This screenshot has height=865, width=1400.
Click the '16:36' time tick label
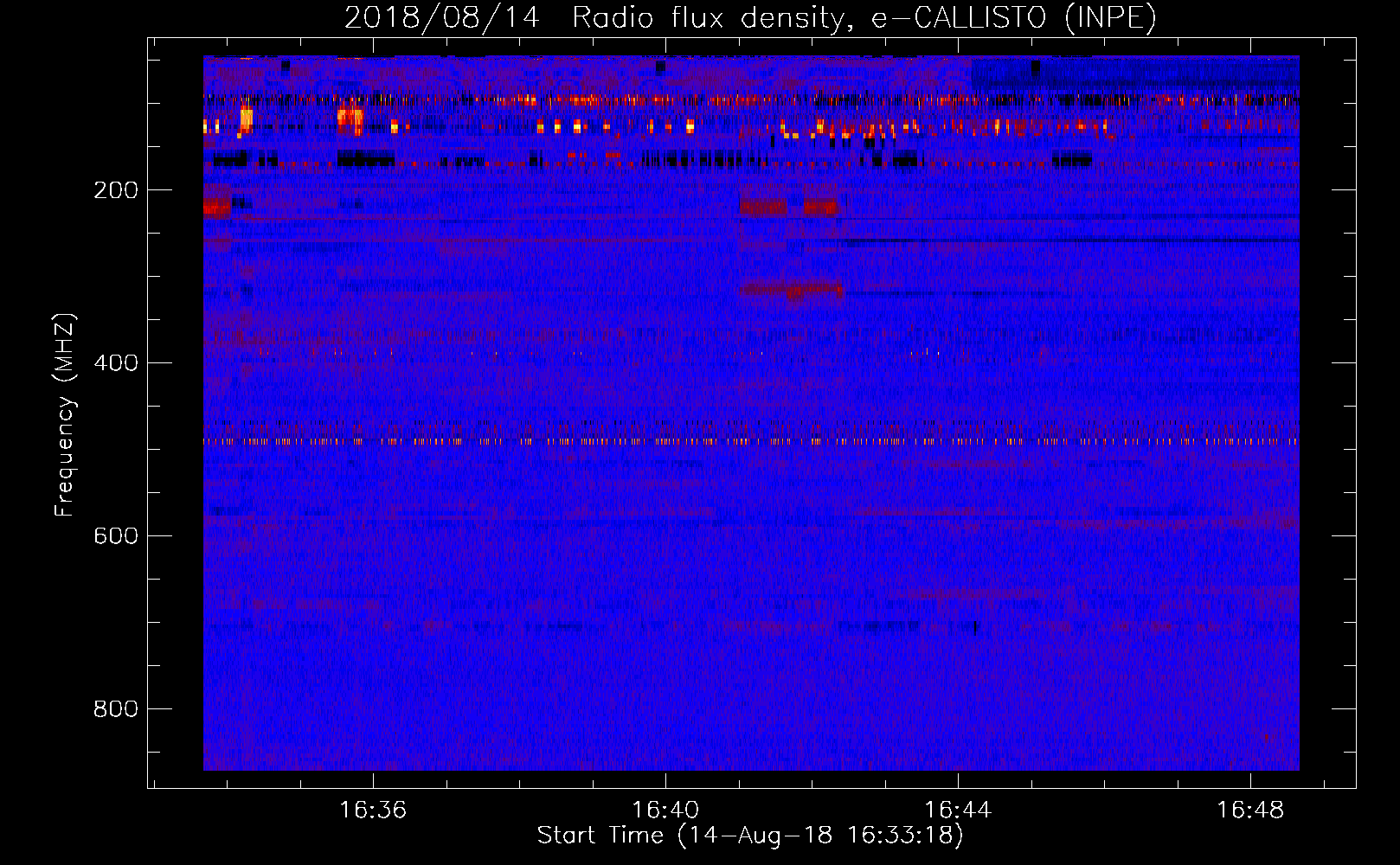pyautogui.click(x=373, y=811)
